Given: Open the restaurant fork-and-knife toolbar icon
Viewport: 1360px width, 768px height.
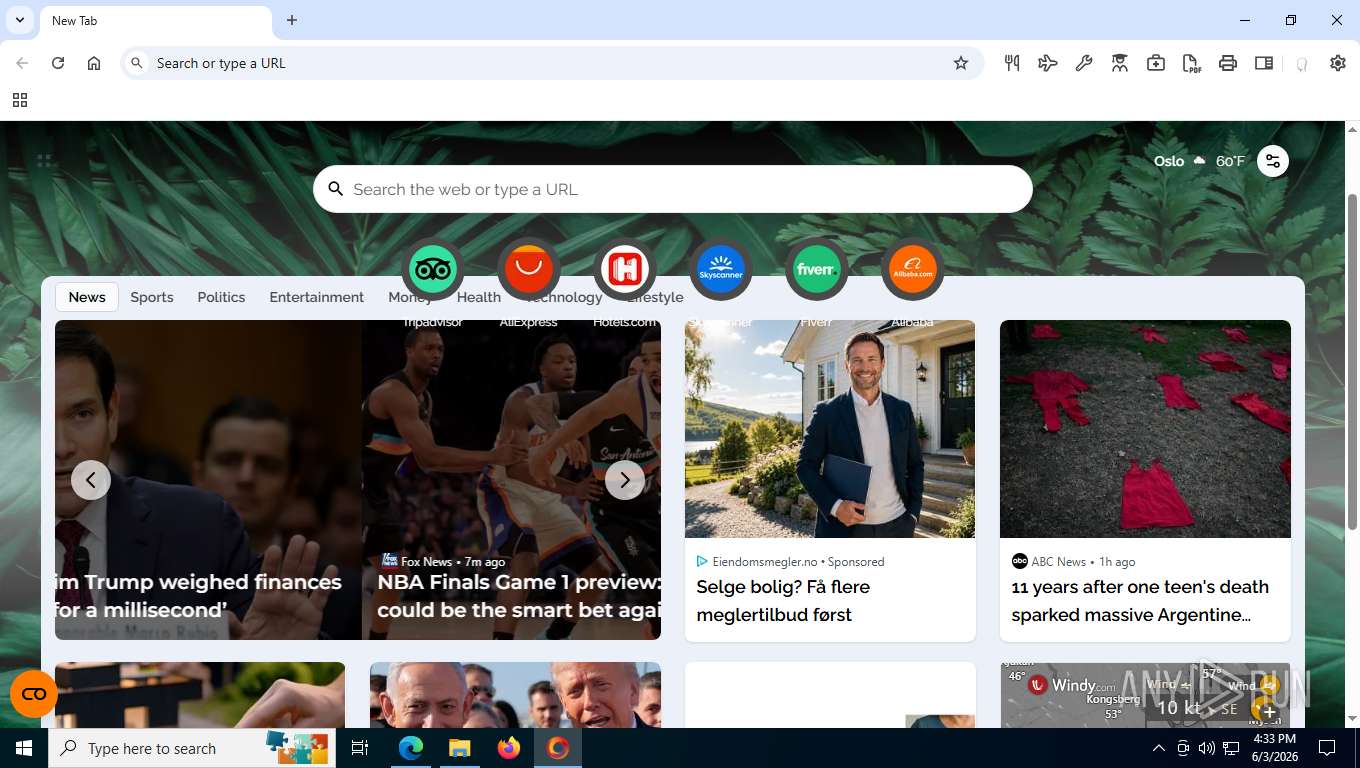Looking at the screenshot, I should (x=1012, y=63).
